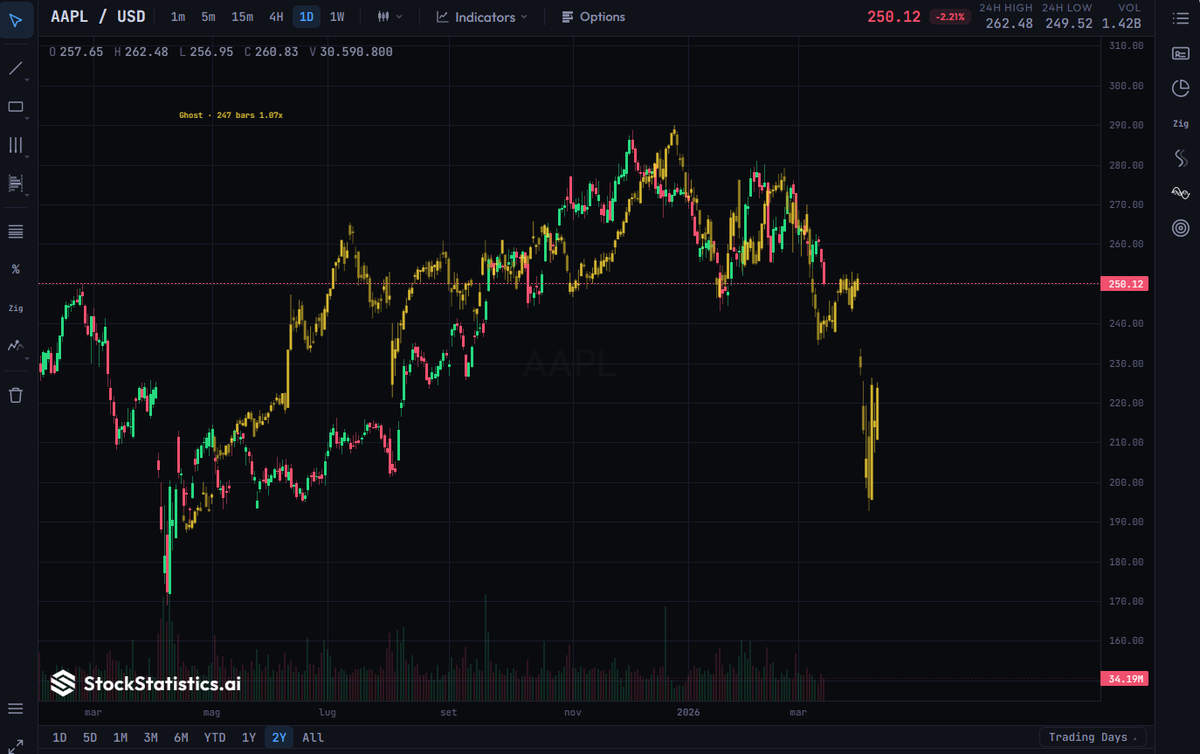Click the 24H LOW 249.52 value
The height and width of the screenshot is (754, 1200).
click(x=1069, y=23)
